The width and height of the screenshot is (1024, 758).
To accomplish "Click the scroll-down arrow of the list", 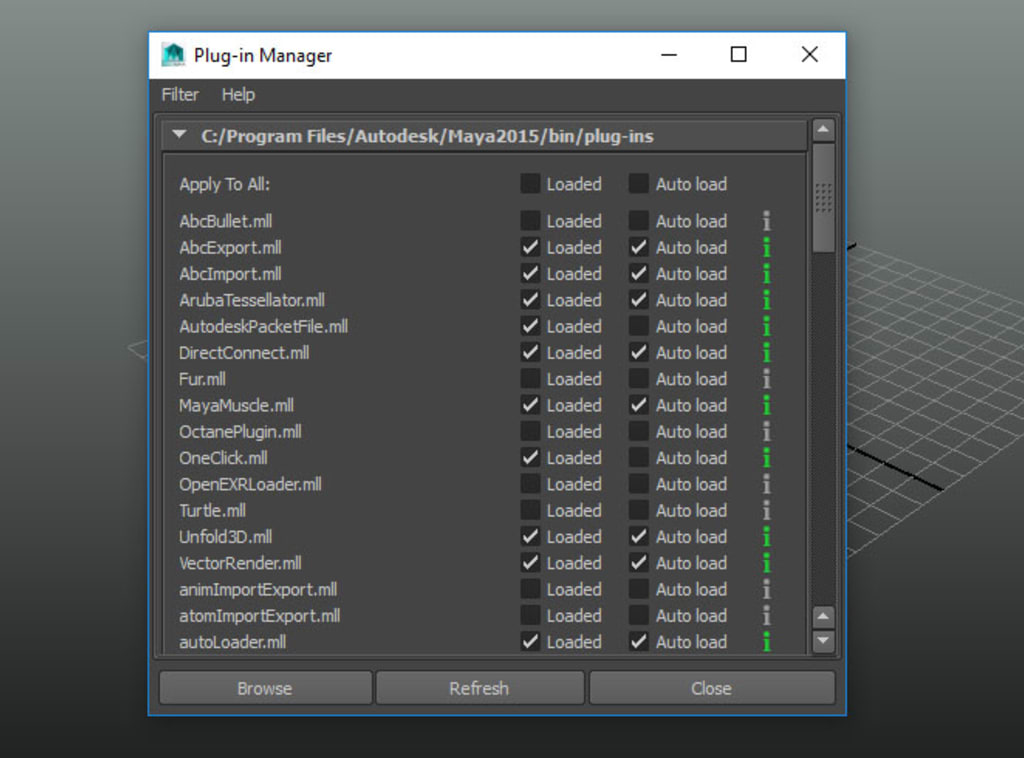I will coord(823,640).
